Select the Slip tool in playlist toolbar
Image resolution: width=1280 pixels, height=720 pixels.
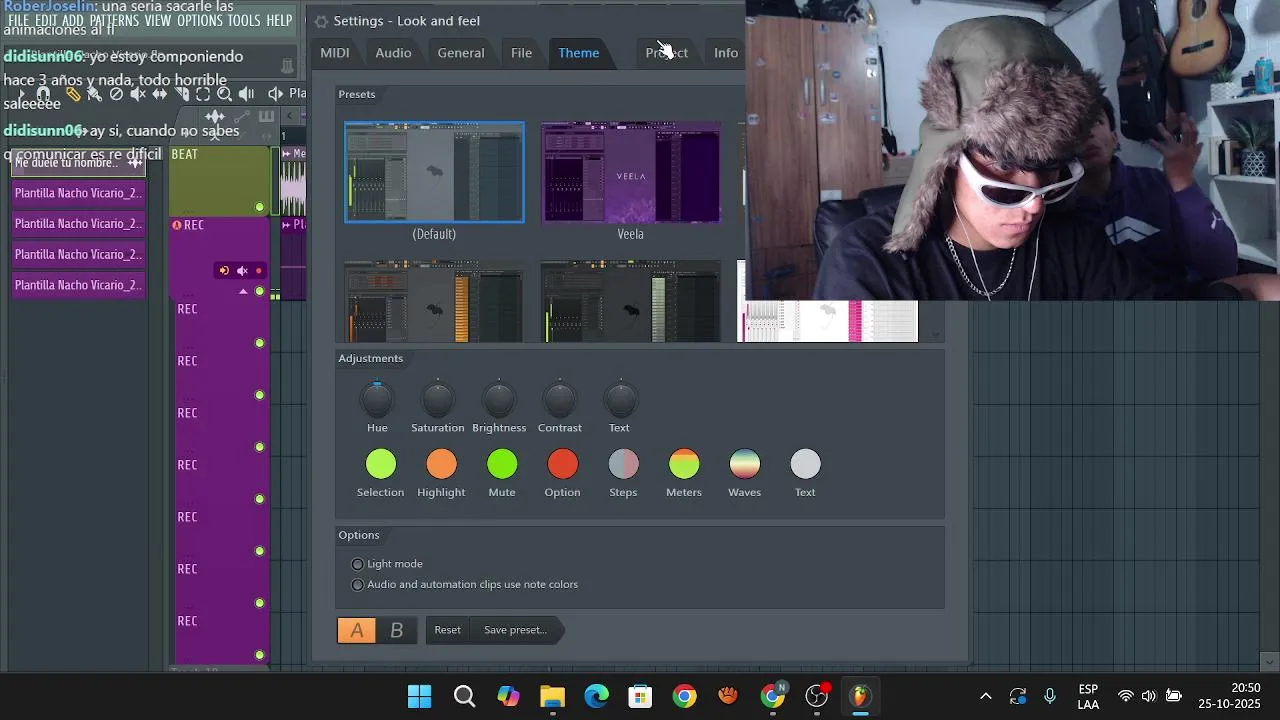point(159,94)
